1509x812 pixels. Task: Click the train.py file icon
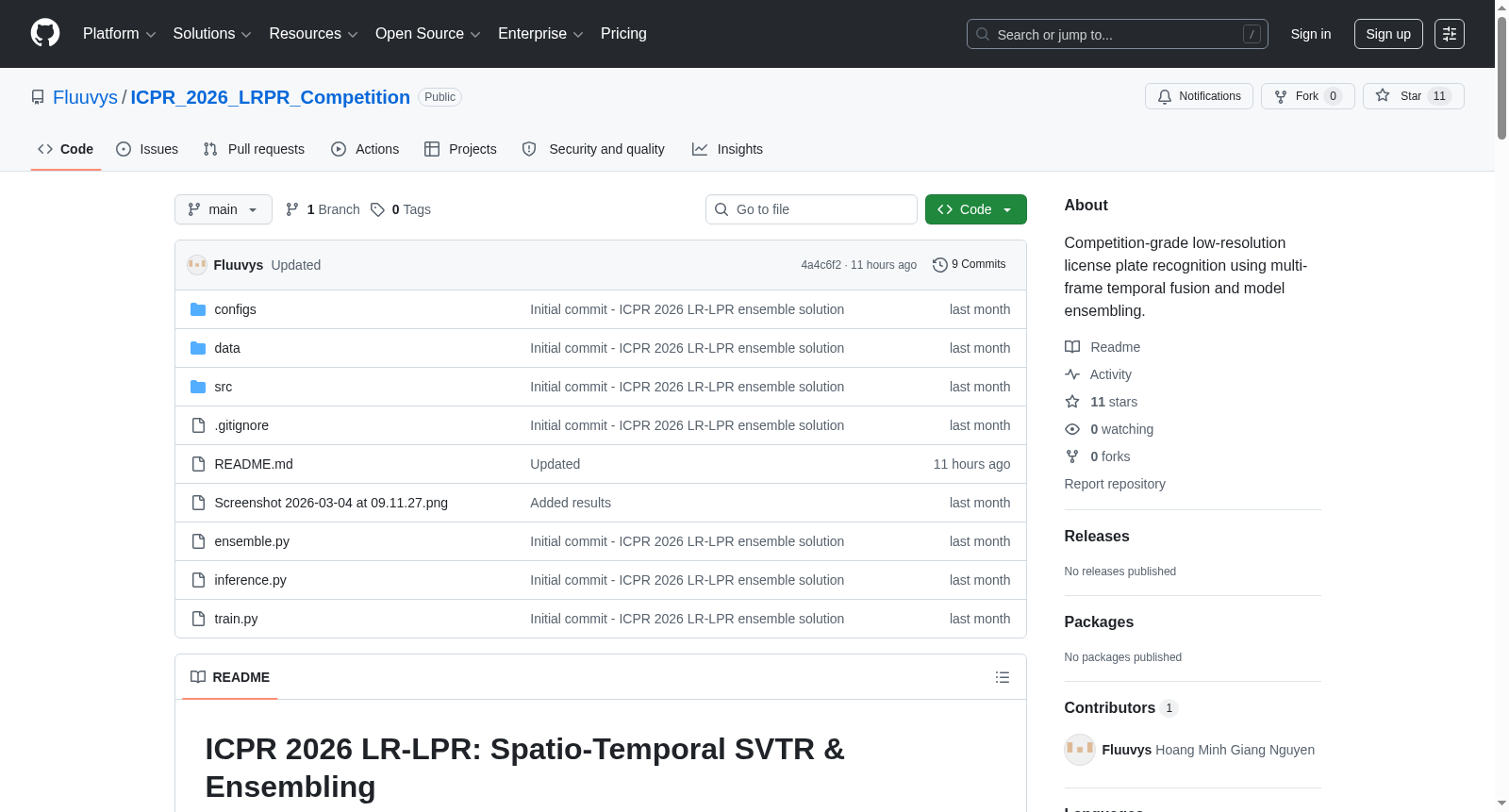[x=198, y=619]
